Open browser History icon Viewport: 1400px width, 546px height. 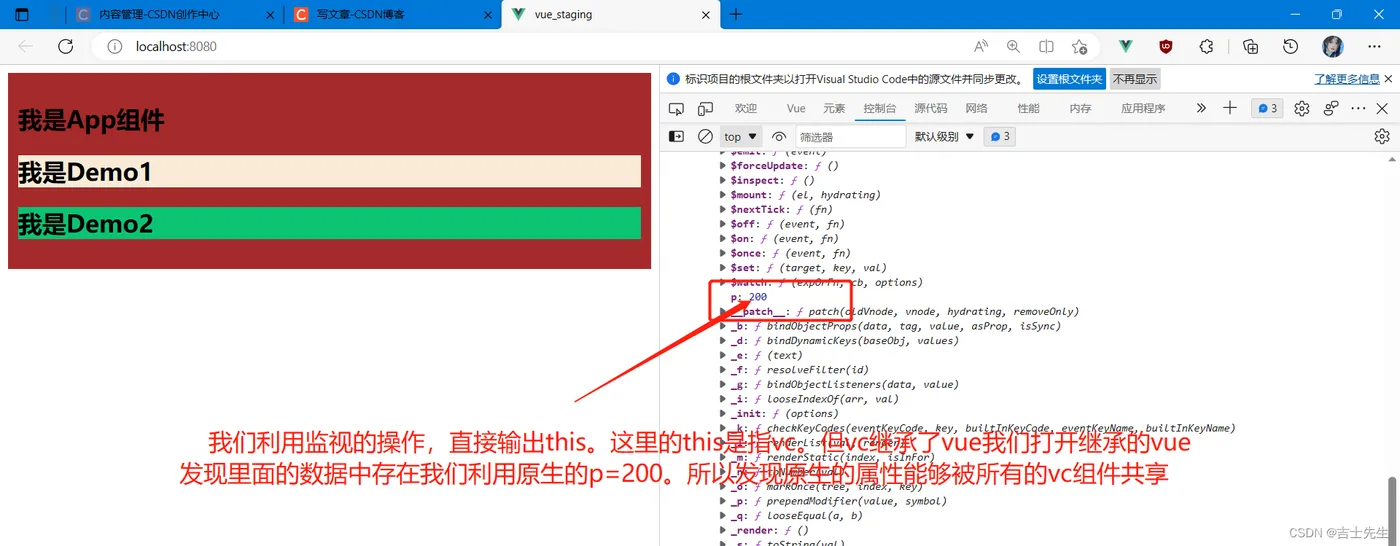tap(1291, 46)
